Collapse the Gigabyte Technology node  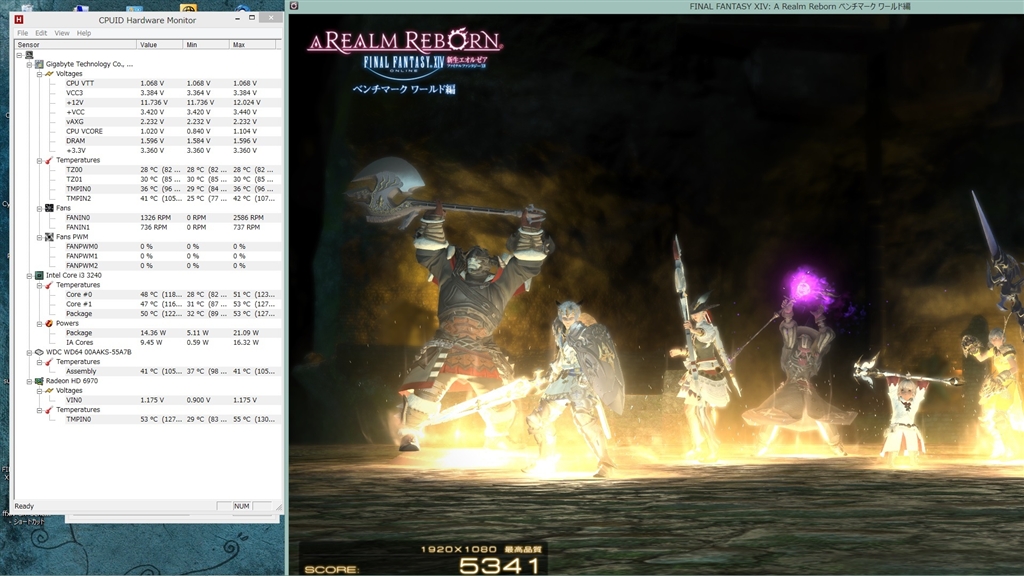pyautogui.click(x=29, y=65)
